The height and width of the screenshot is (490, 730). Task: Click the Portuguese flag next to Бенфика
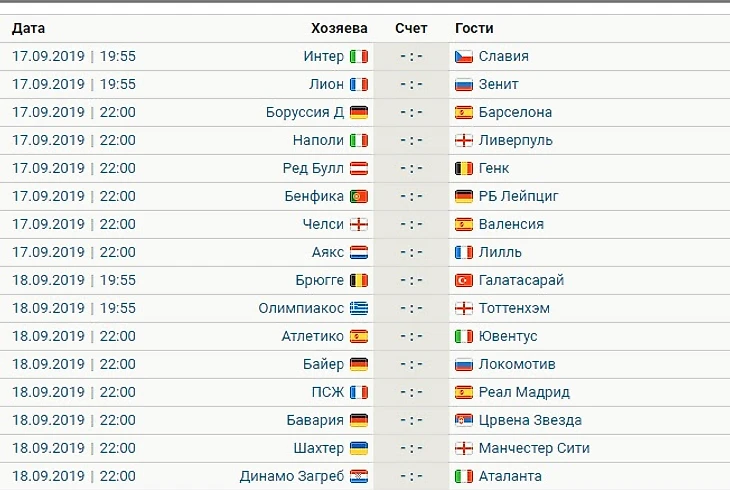tap(358, 197)
